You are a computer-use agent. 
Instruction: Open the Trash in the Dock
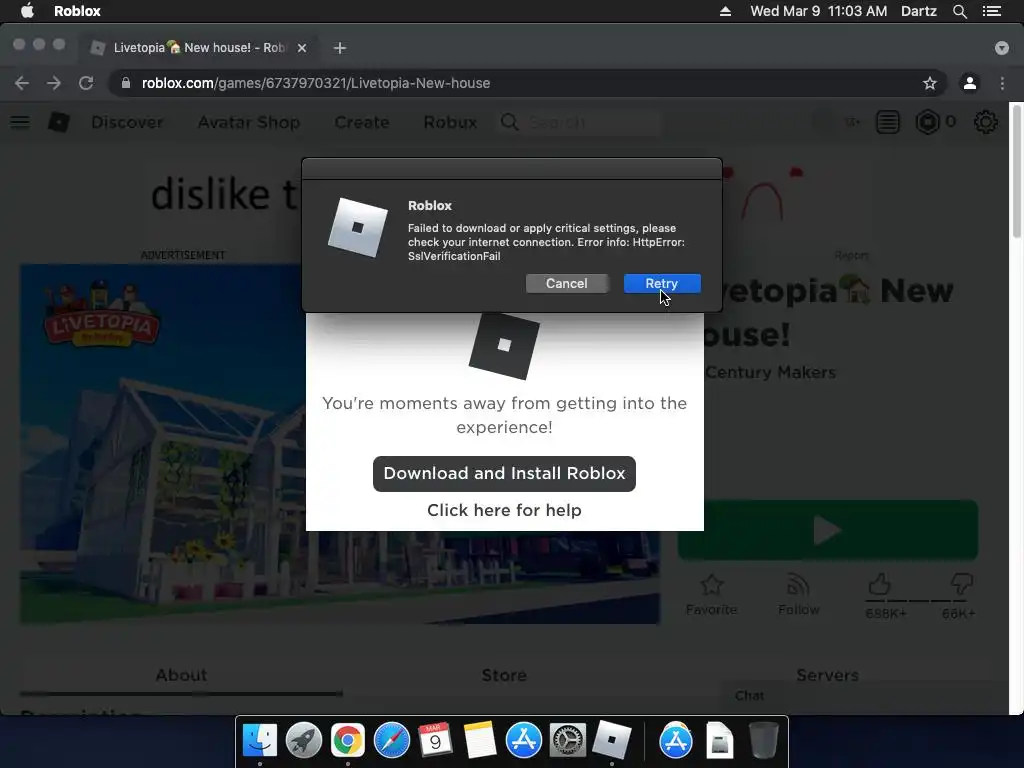763,741
